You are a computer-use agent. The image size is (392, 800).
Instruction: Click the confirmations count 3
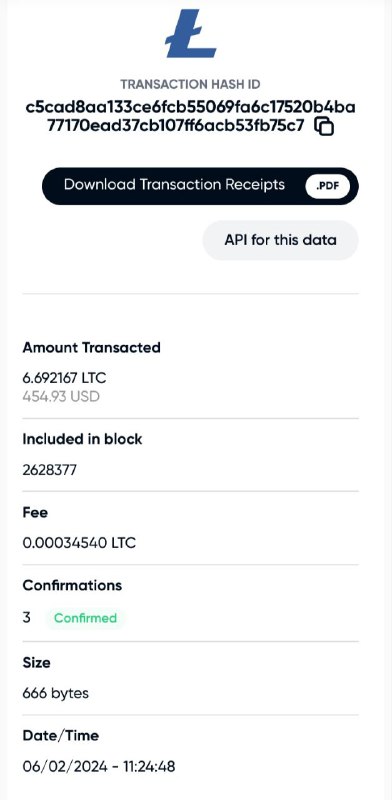[x=27, y=618]
